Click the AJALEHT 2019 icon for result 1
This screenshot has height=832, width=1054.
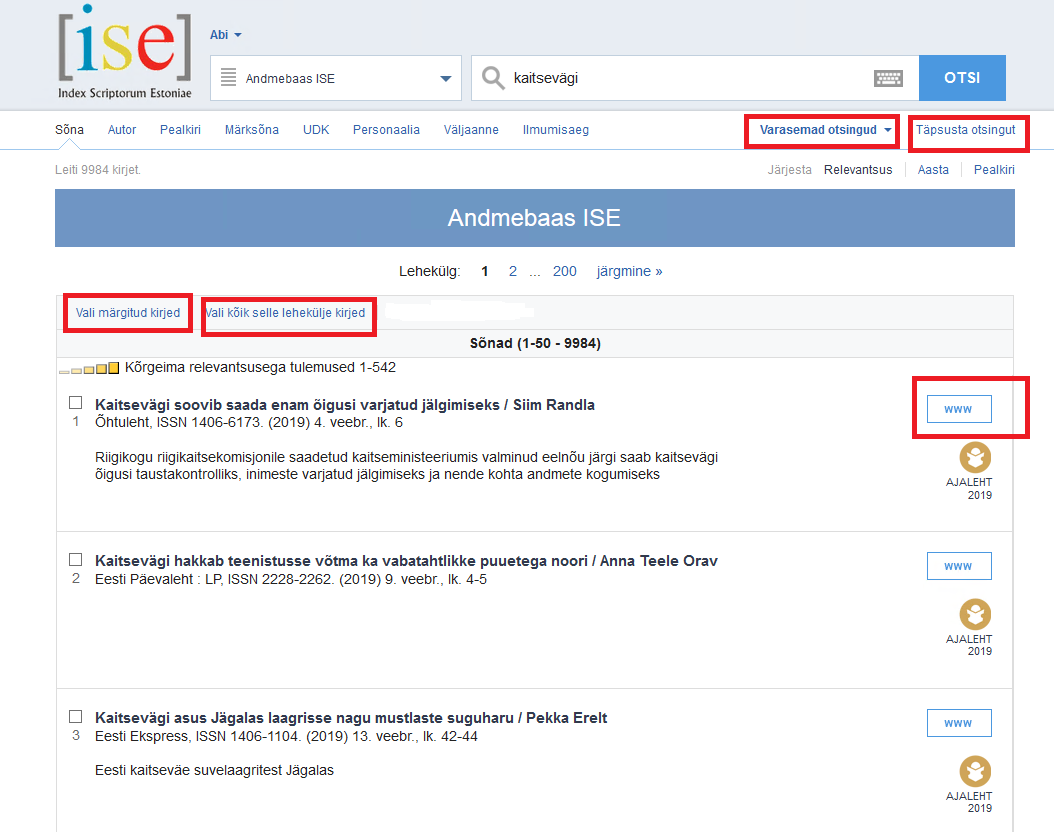click(975, 458)
